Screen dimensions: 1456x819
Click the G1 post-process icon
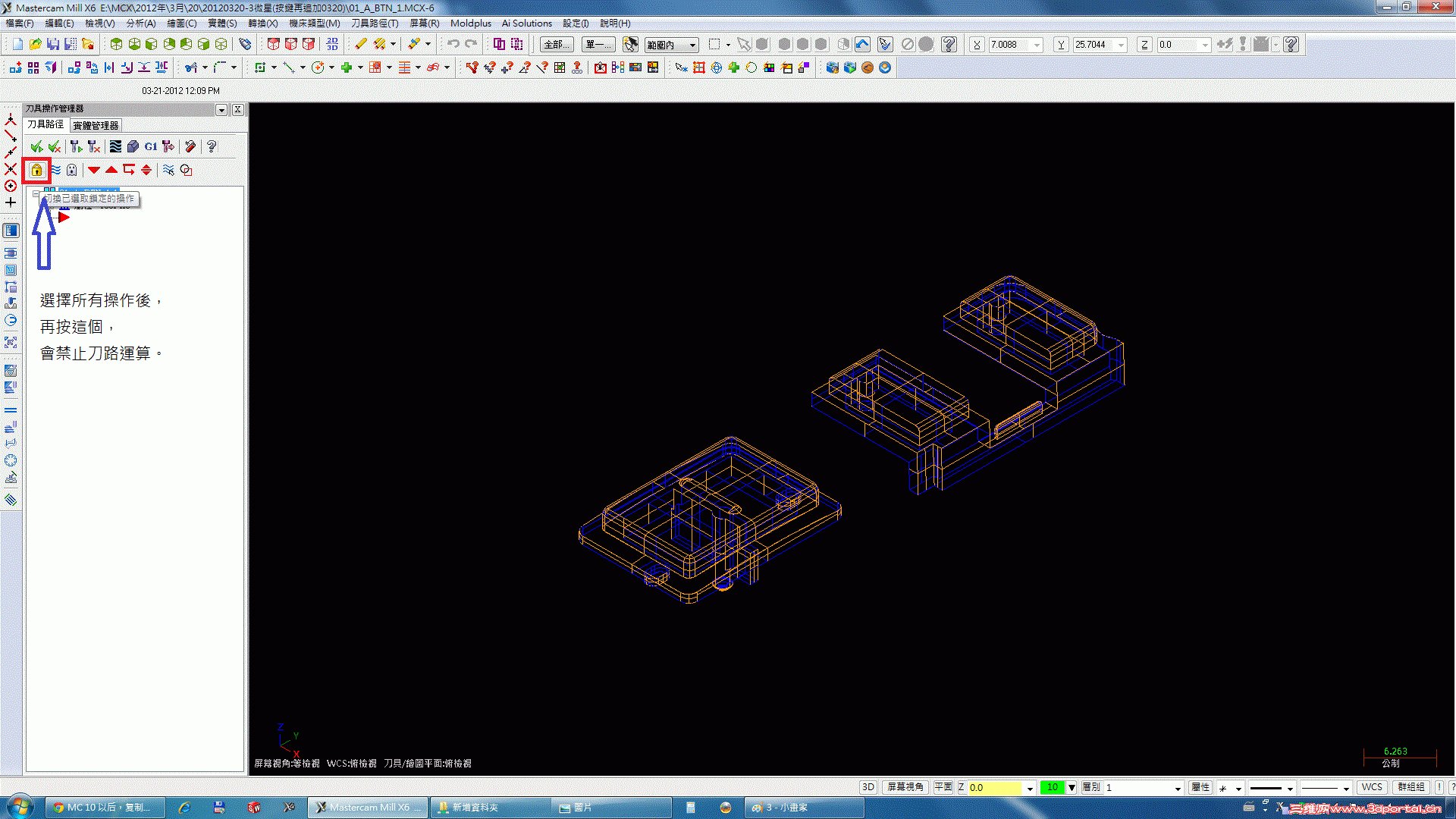[151, 146]
